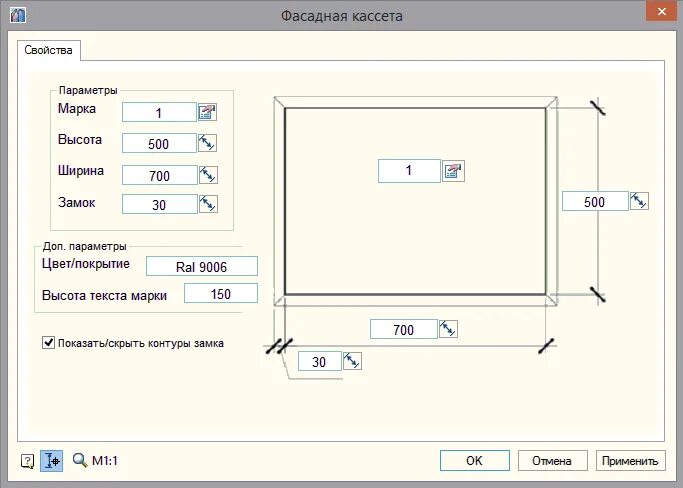Click the measure icon beside preview width 700
The width and height of the screenshot is (683, 488).
(448, 329)
